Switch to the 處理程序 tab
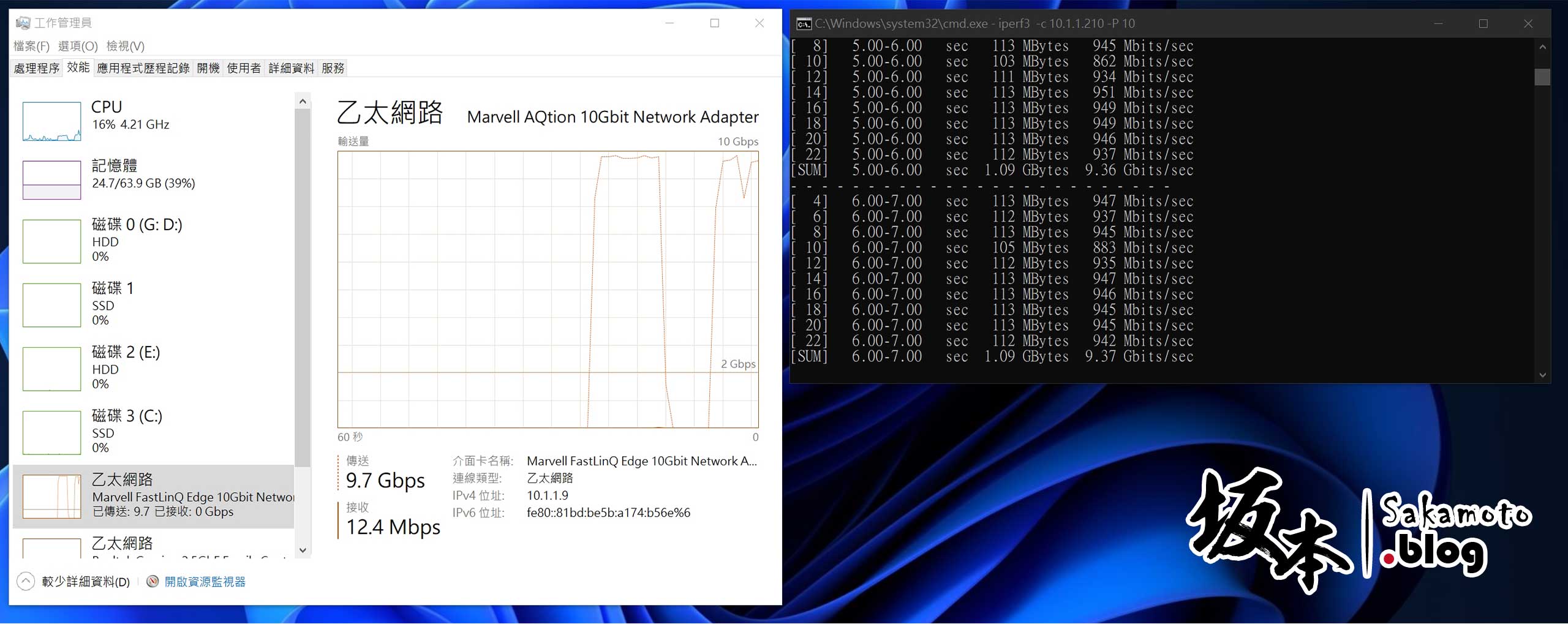Viewport: 1568px width, 624px height. click(x=37, y=68)
